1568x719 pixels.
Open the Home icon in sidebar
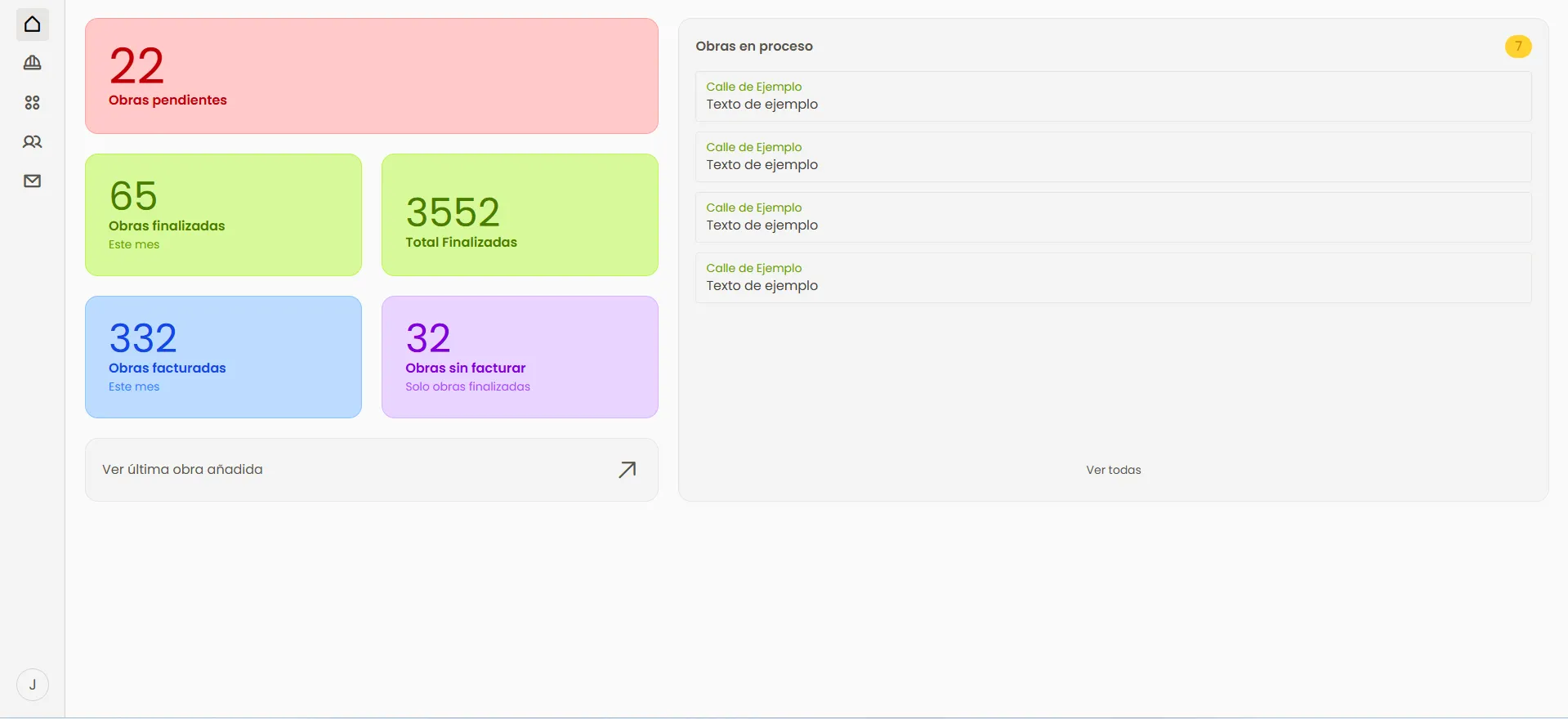(x=33, y=25)
